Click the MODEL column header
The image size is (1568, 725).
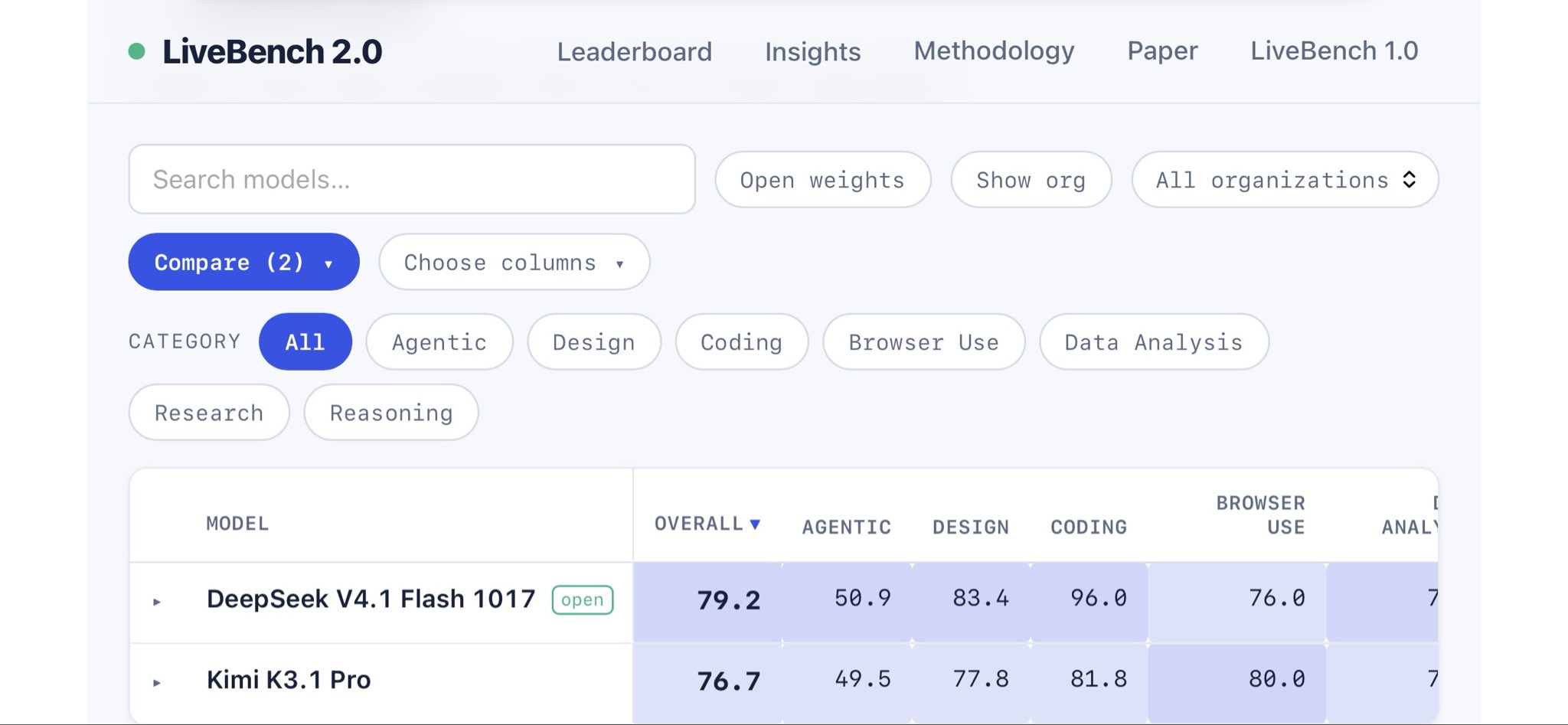point(237,524)
